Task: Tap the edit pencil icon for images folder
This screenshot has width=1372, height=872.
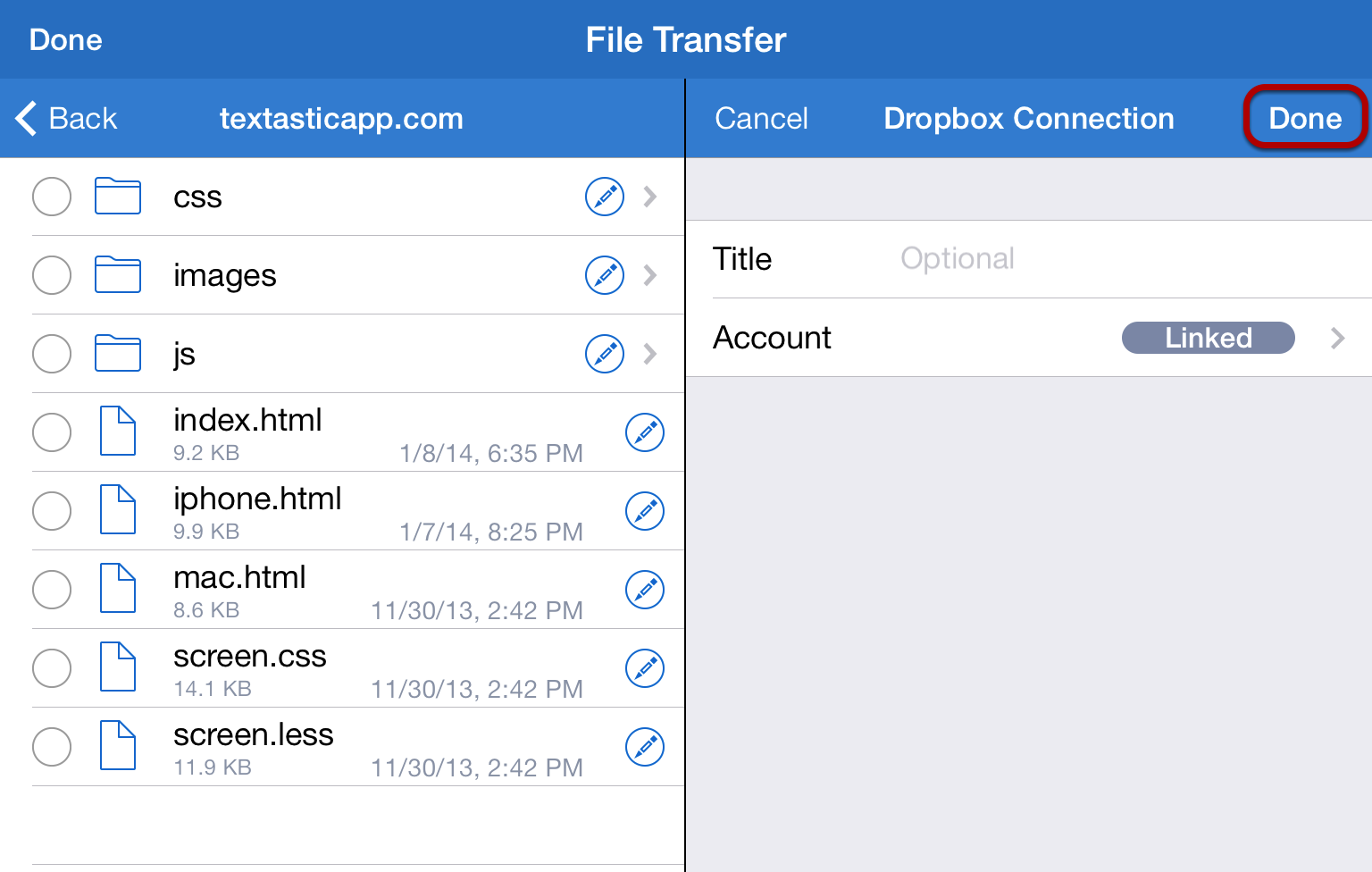Action: [x=605, y=275]
